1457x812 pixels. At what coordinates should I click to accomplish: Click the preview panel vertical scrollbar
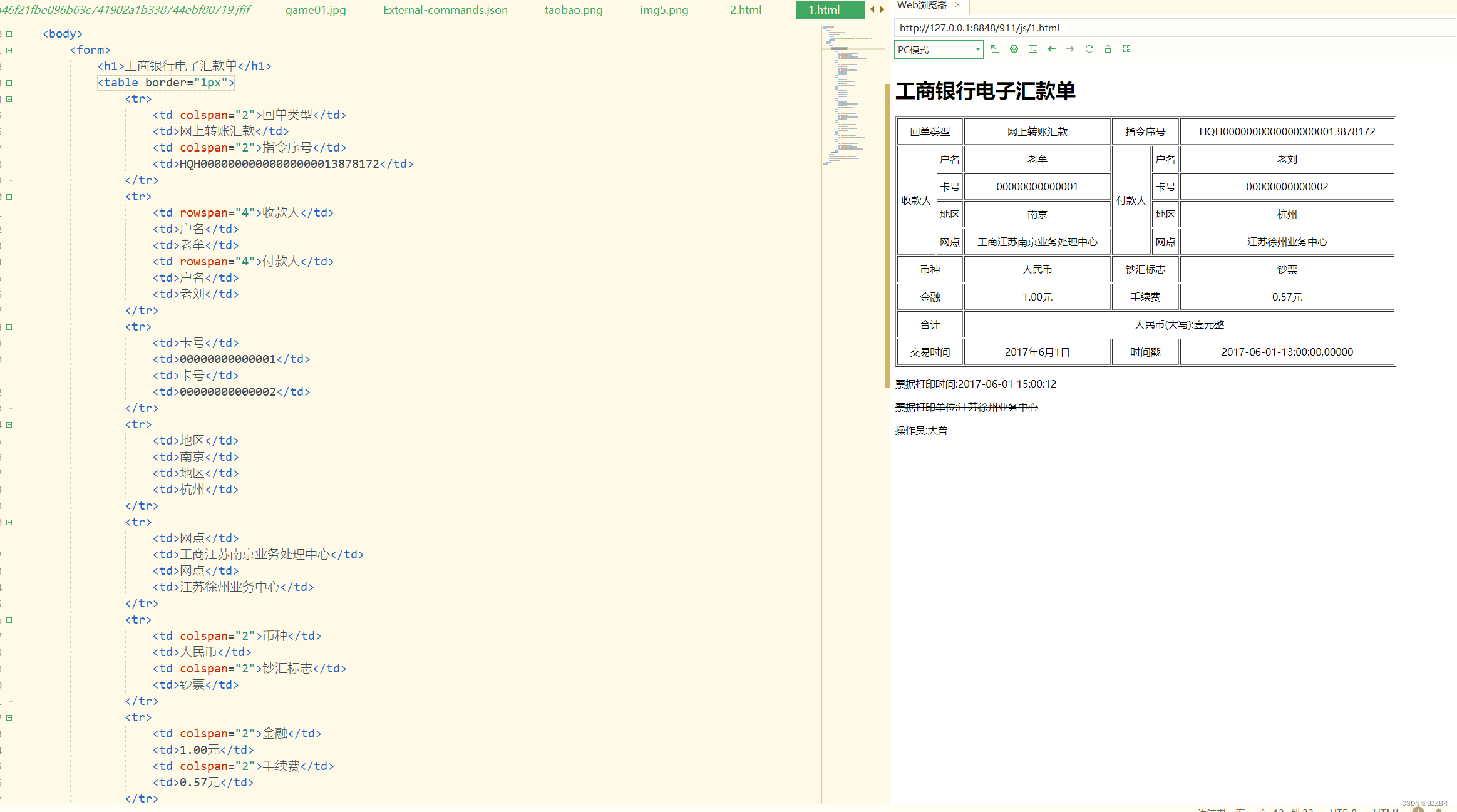887,235
